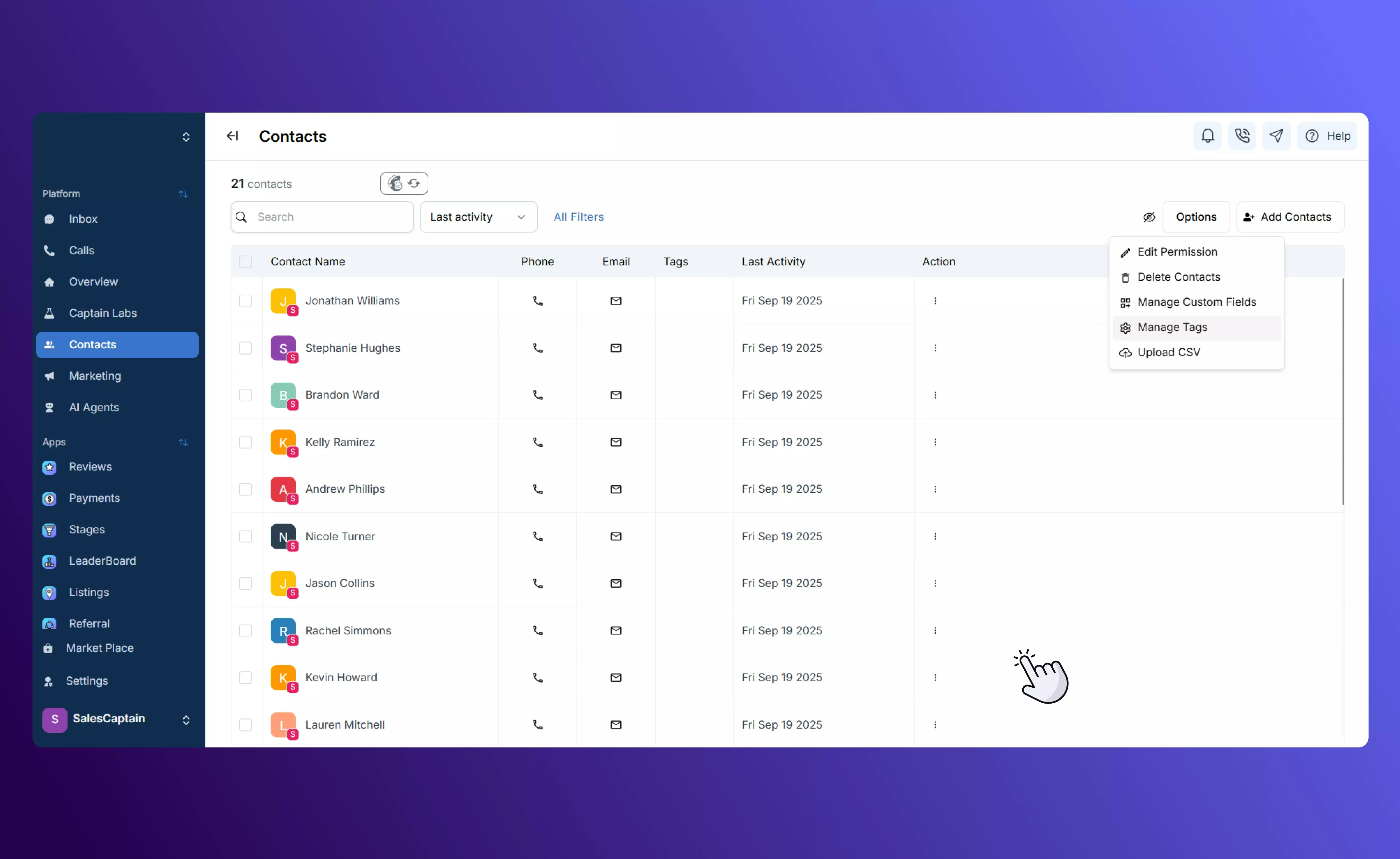This screenshot has width=1400, height=859.
Task: Open the All Filters link
Action: click(579, 217)
